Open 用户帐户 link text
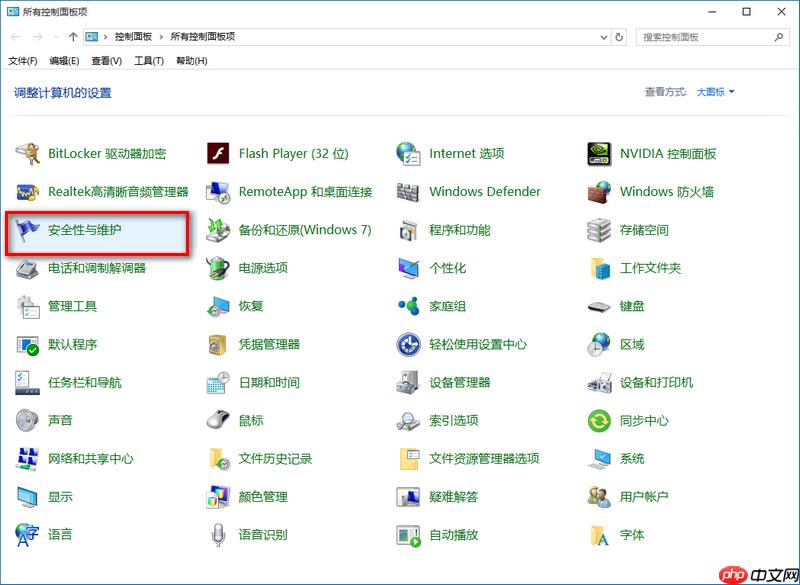 coord(644,497)
